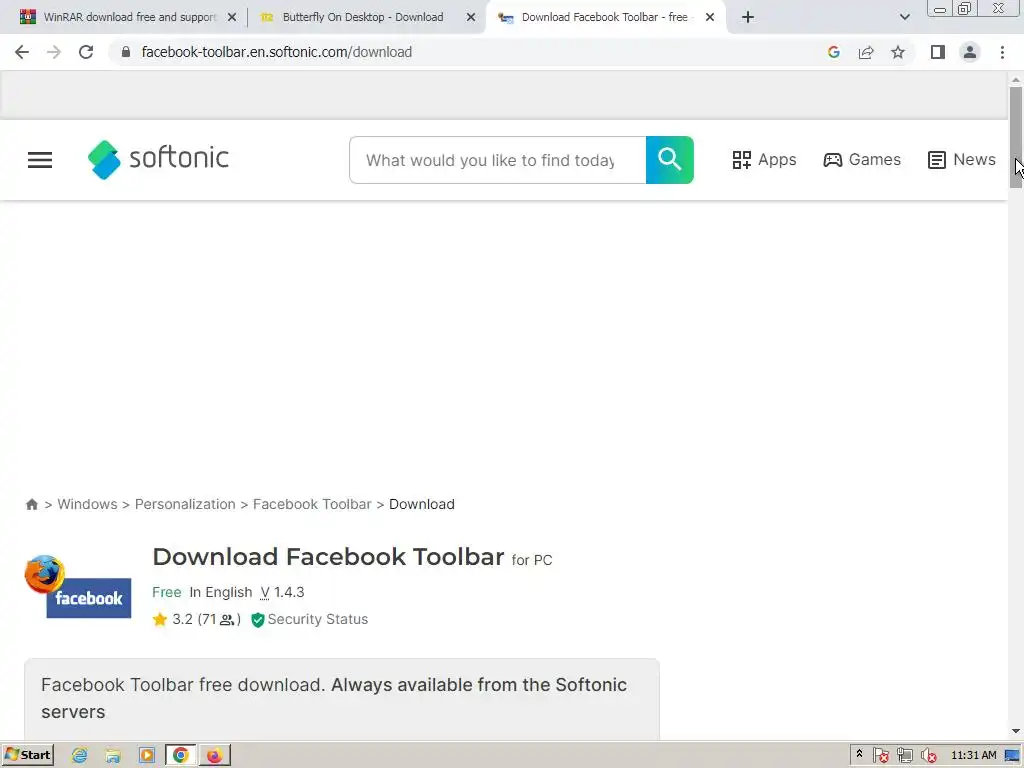Click the Download Facebook Toolbar heading
This screenshot has height=768, width=1024.
pyautogui.click(x=328, y=557)
